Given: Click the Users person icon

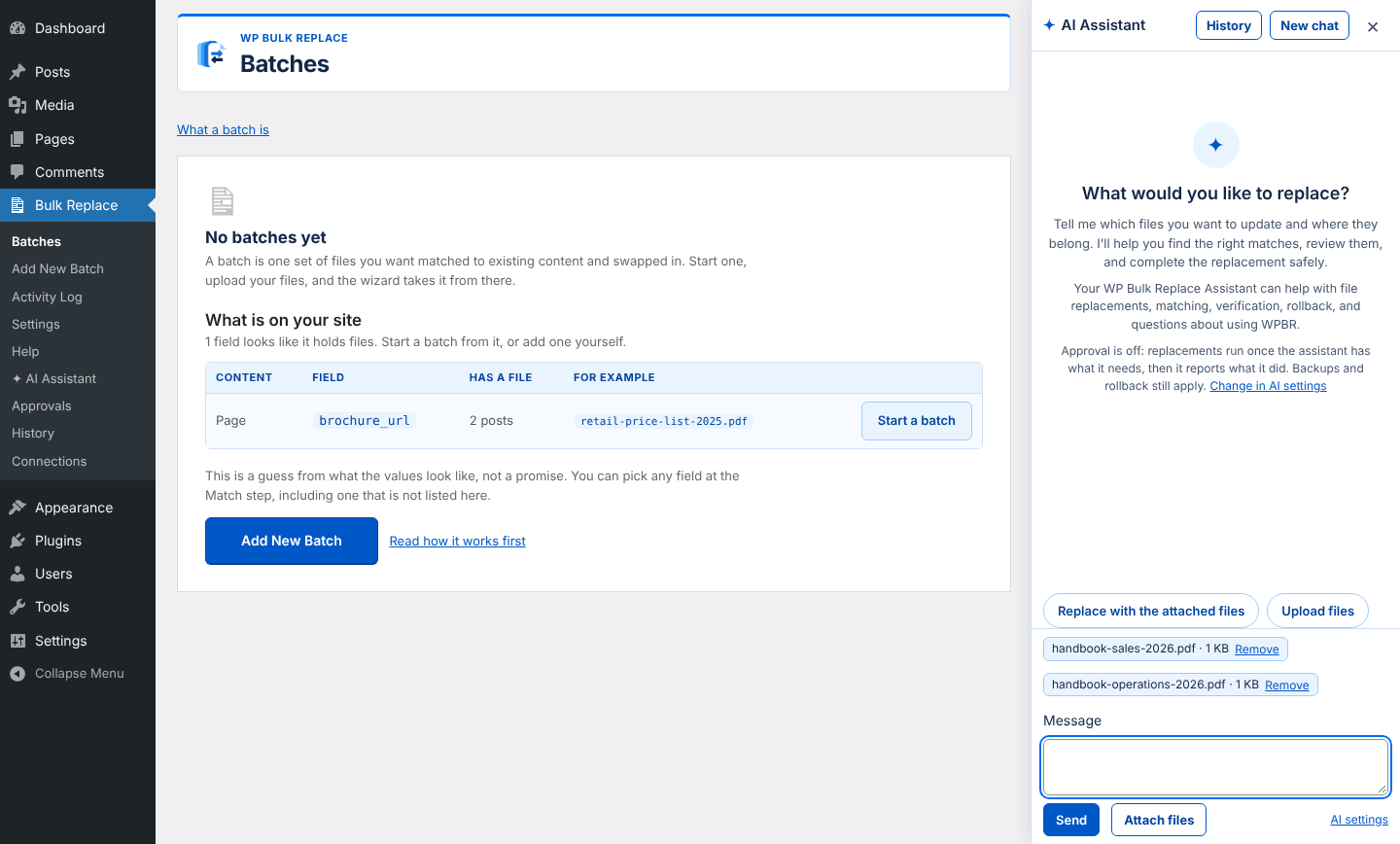Looking at the screenshot, I should click(x=17, y=574).
